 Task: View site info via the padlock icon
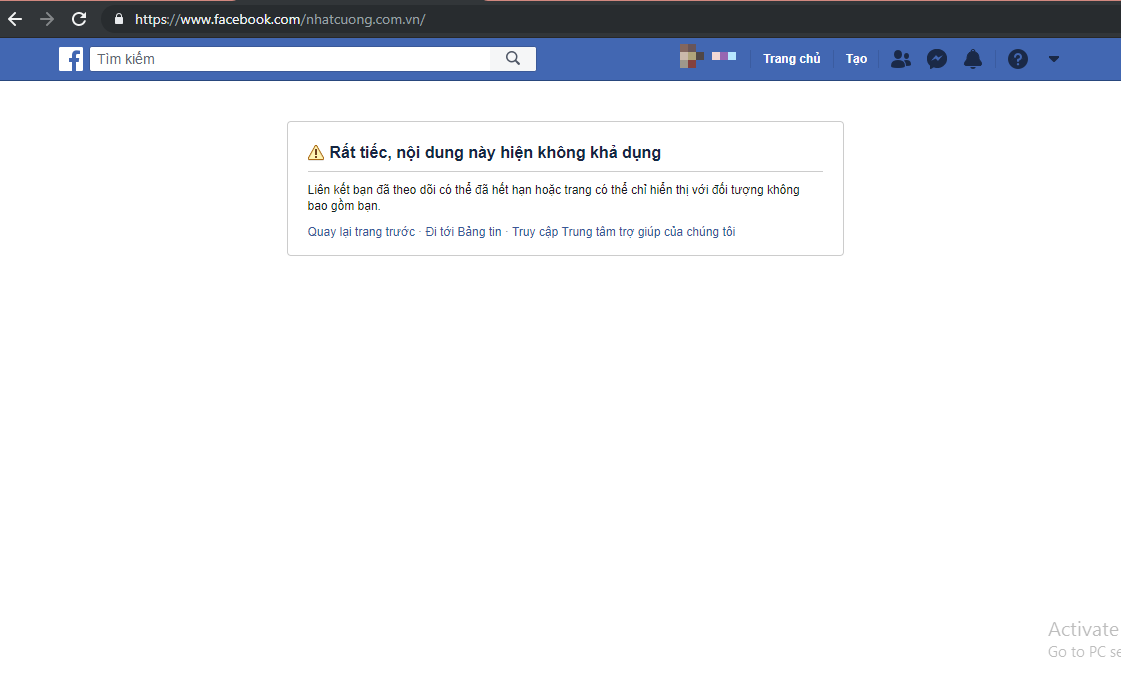119,19
